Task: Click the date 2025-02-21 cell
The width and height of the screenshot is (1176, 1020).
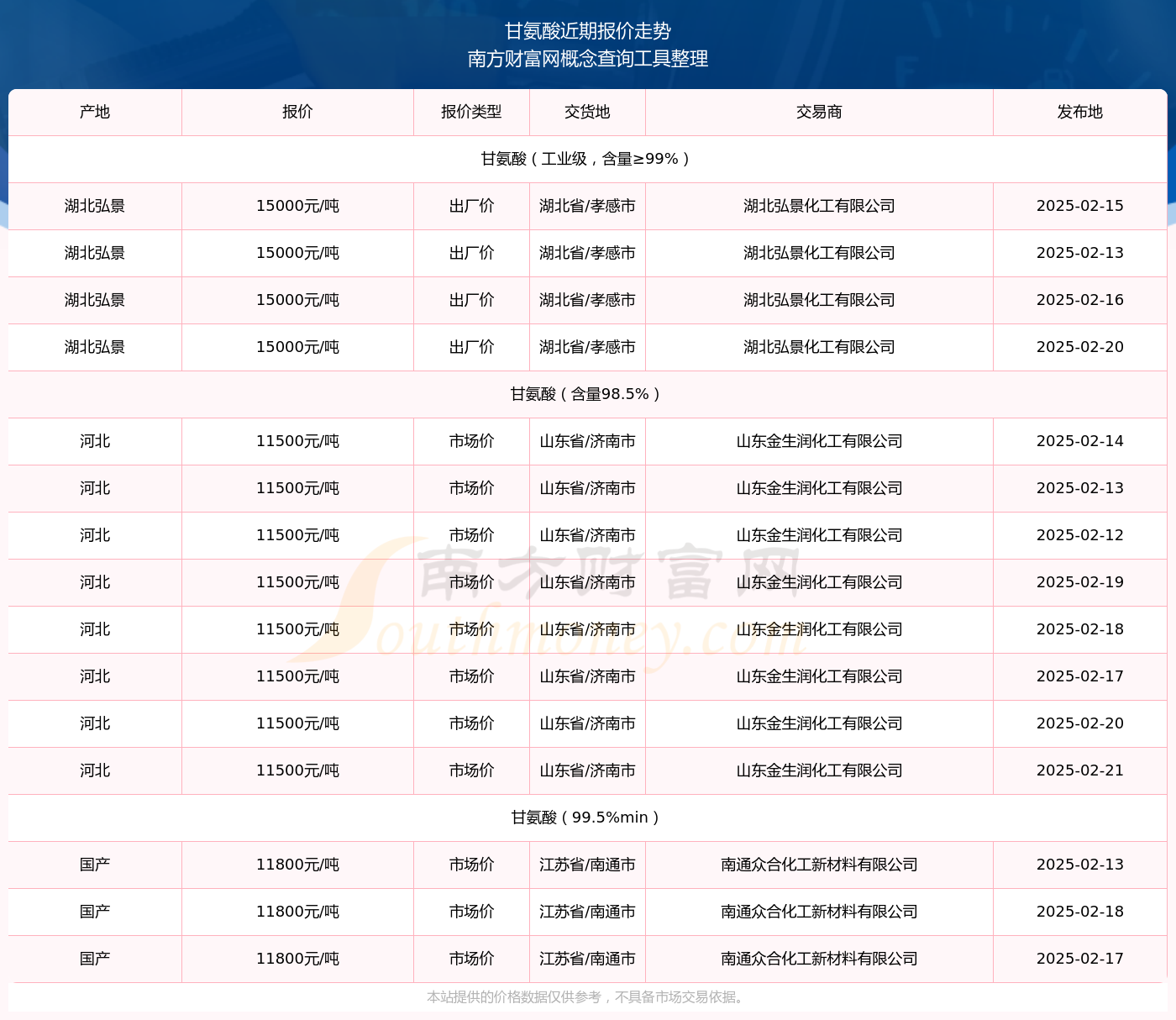Action: [x=1080, y=770]
